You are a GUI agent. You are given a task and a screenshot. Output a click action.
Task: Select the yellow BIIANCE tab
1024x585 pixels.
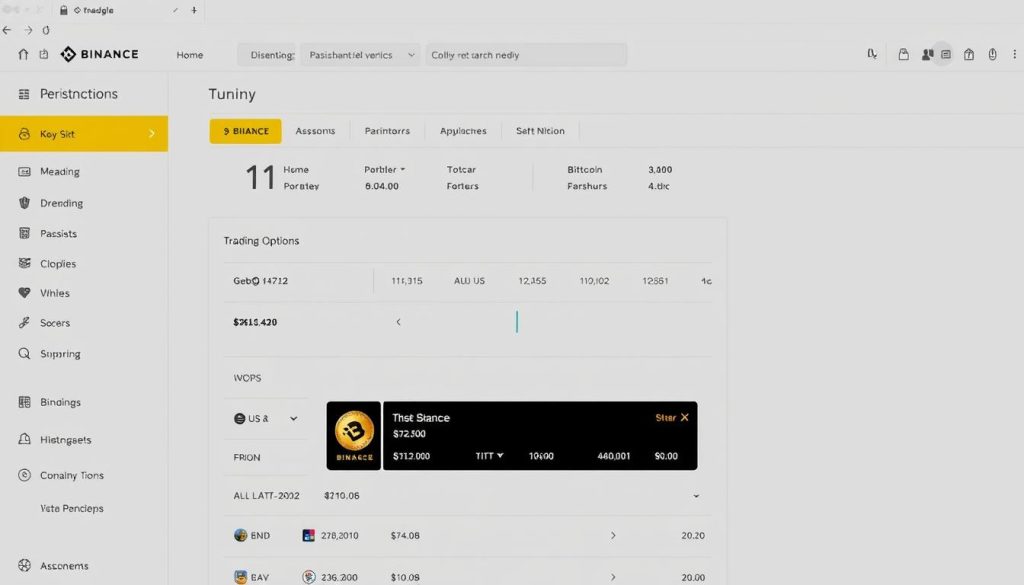pos(246,131)
